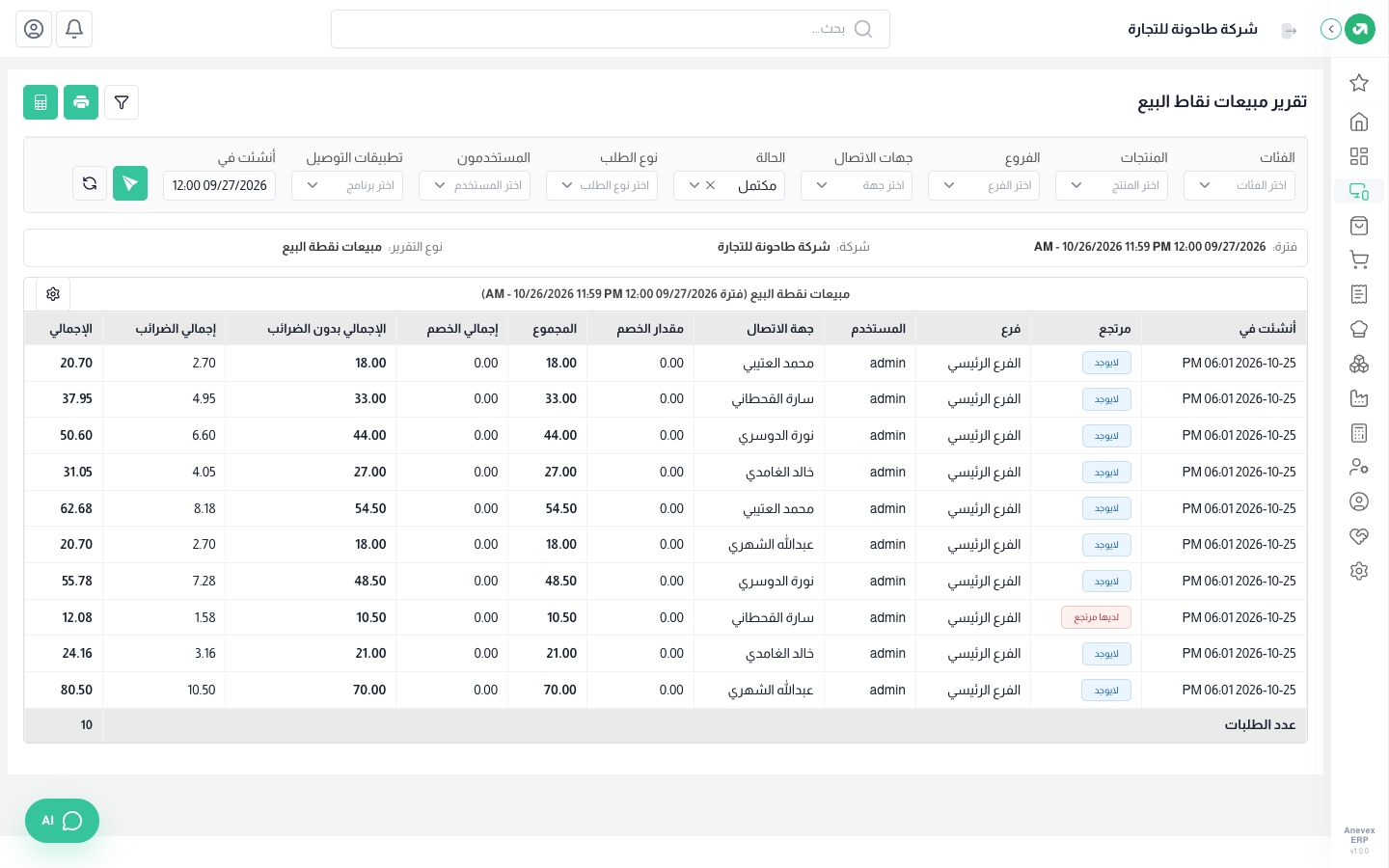The width and height of the screenshot is (1389, 868).
Task: Select the total 80.50 cell
Action: (x=64, y=691)
